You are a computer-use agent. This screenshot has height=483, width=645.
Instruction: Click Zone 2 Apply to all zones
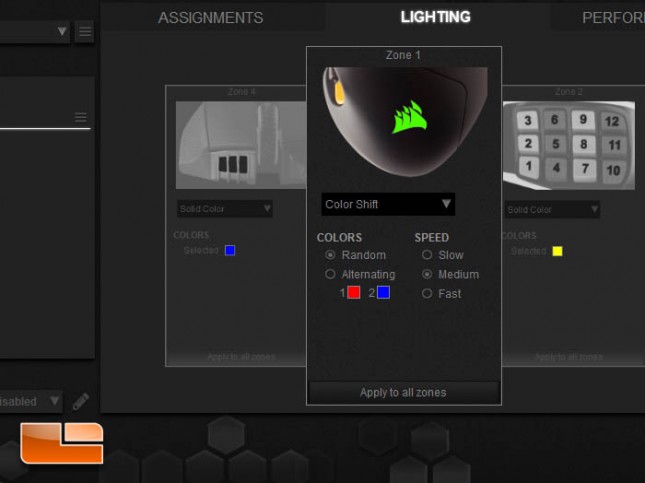pyautogui.click(x=568, y=357)
